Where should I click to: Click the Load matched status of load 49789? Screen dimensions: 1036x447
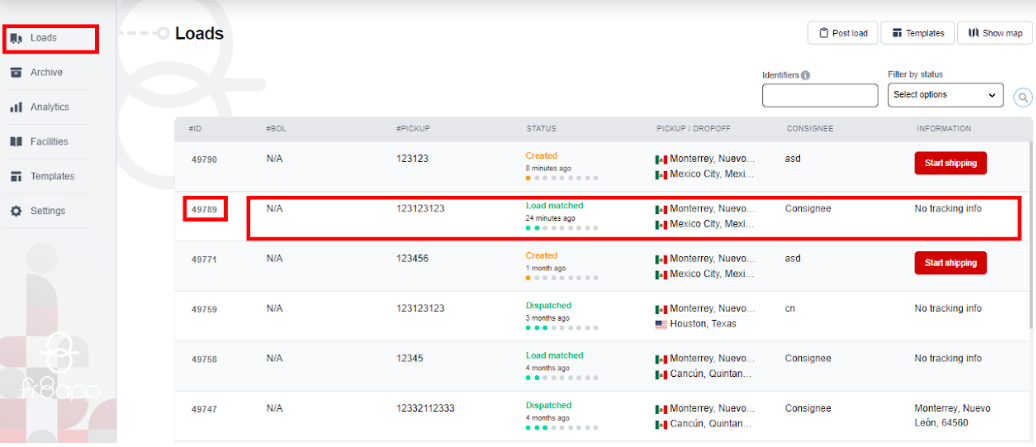(x=554, y=205)
